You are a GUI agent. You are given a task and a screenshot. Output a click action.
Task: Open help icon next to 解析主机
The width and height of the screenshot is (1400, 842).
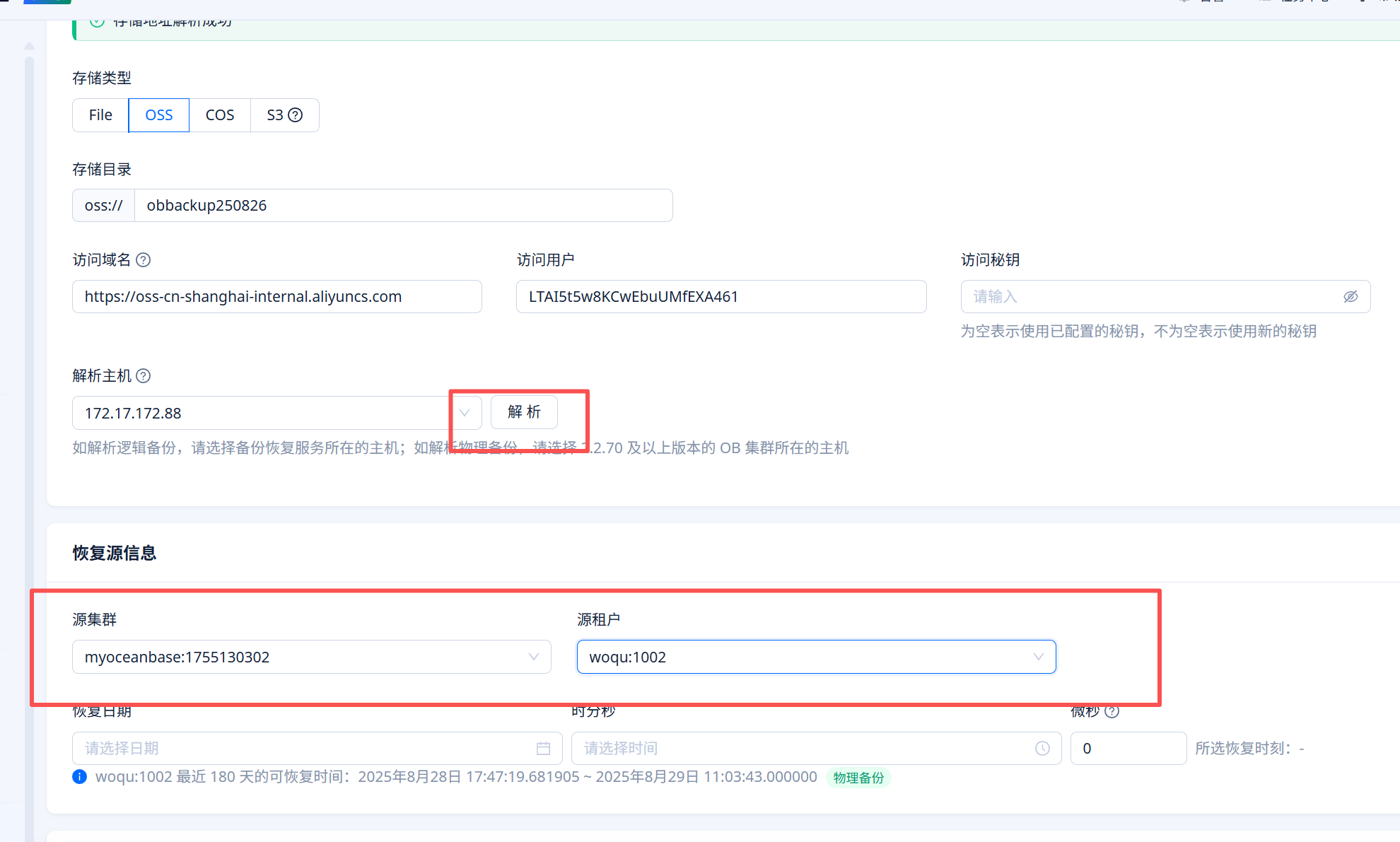pos(143,376)
